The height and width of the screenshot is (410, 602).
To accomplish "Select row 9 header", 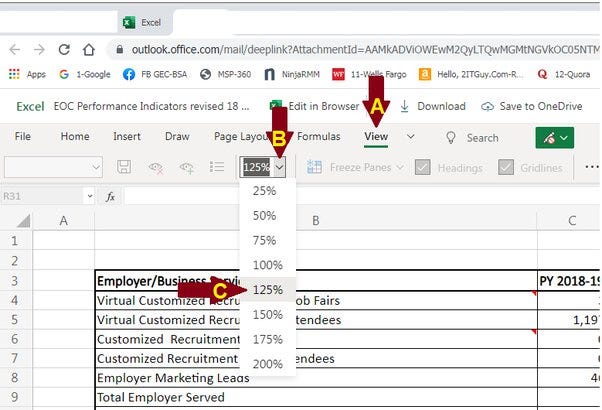I will pyautogui.click(x=15, y=397).
